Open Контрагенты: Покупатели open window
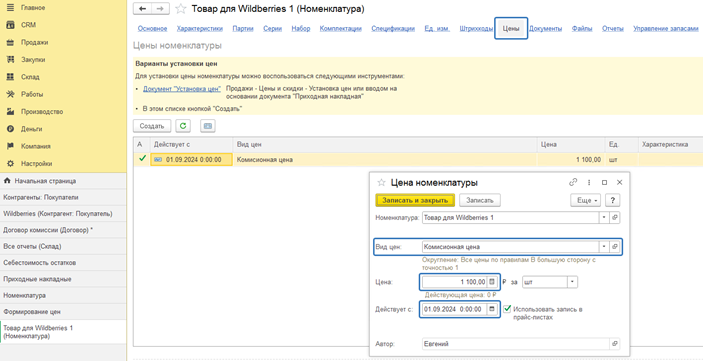Viewport: 703px width, 361px height. pos(63,197)
